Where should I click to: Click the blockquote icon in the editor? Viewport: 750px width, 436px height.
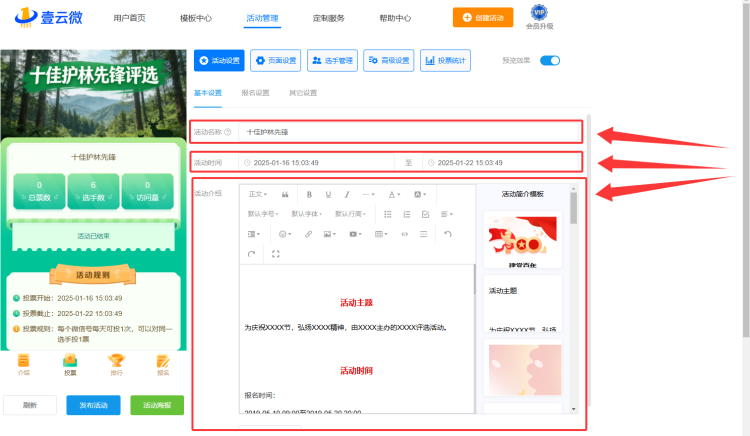pyautogui.click(x=285, y=195)
